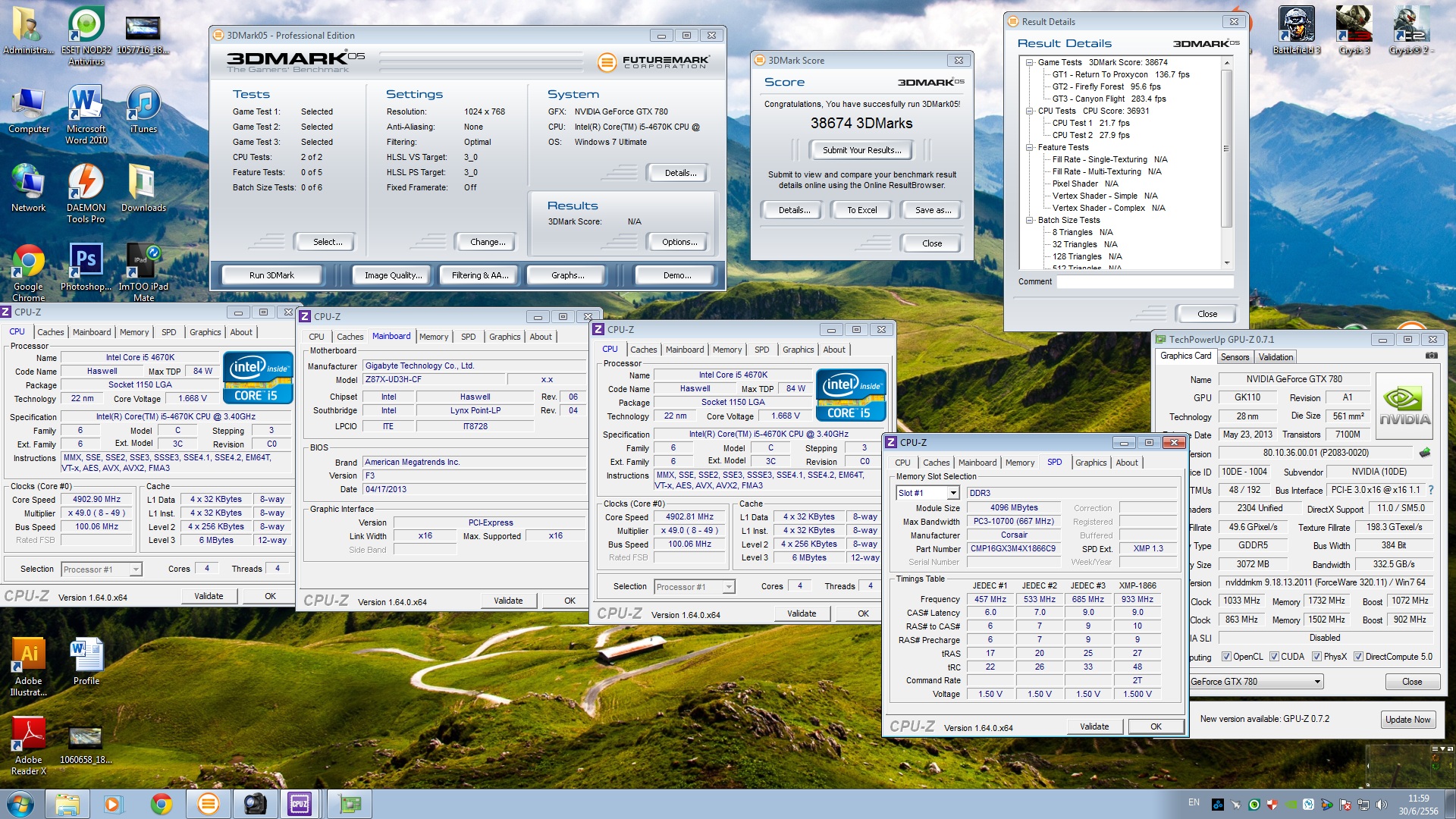Image resolution: width=1456 pixels, height=819 pixels.
Task: Toggle the OpenCL checkbox
Action: point(1225,657)
